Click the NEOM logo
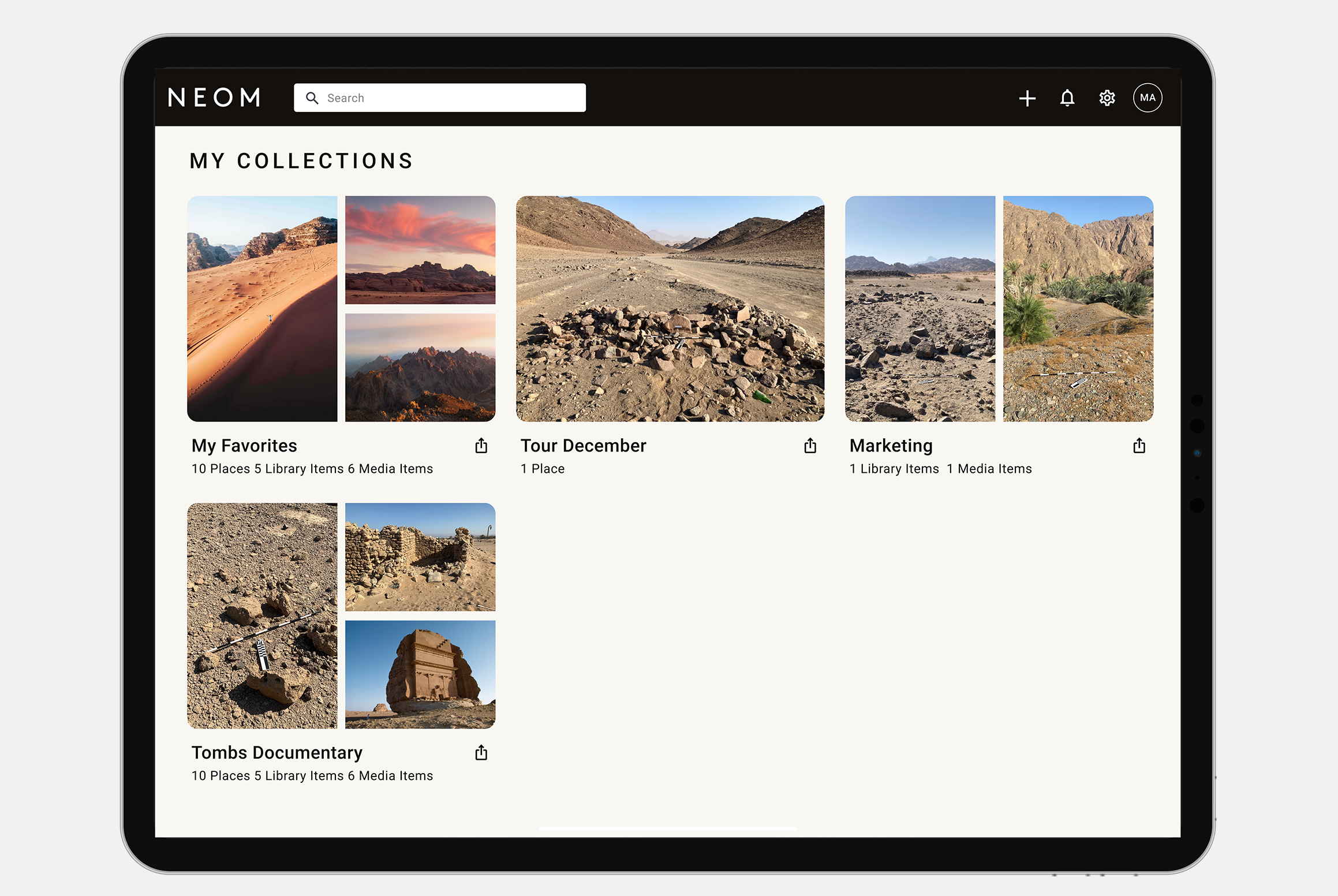The image size is (1338, 896). point(215,98)
